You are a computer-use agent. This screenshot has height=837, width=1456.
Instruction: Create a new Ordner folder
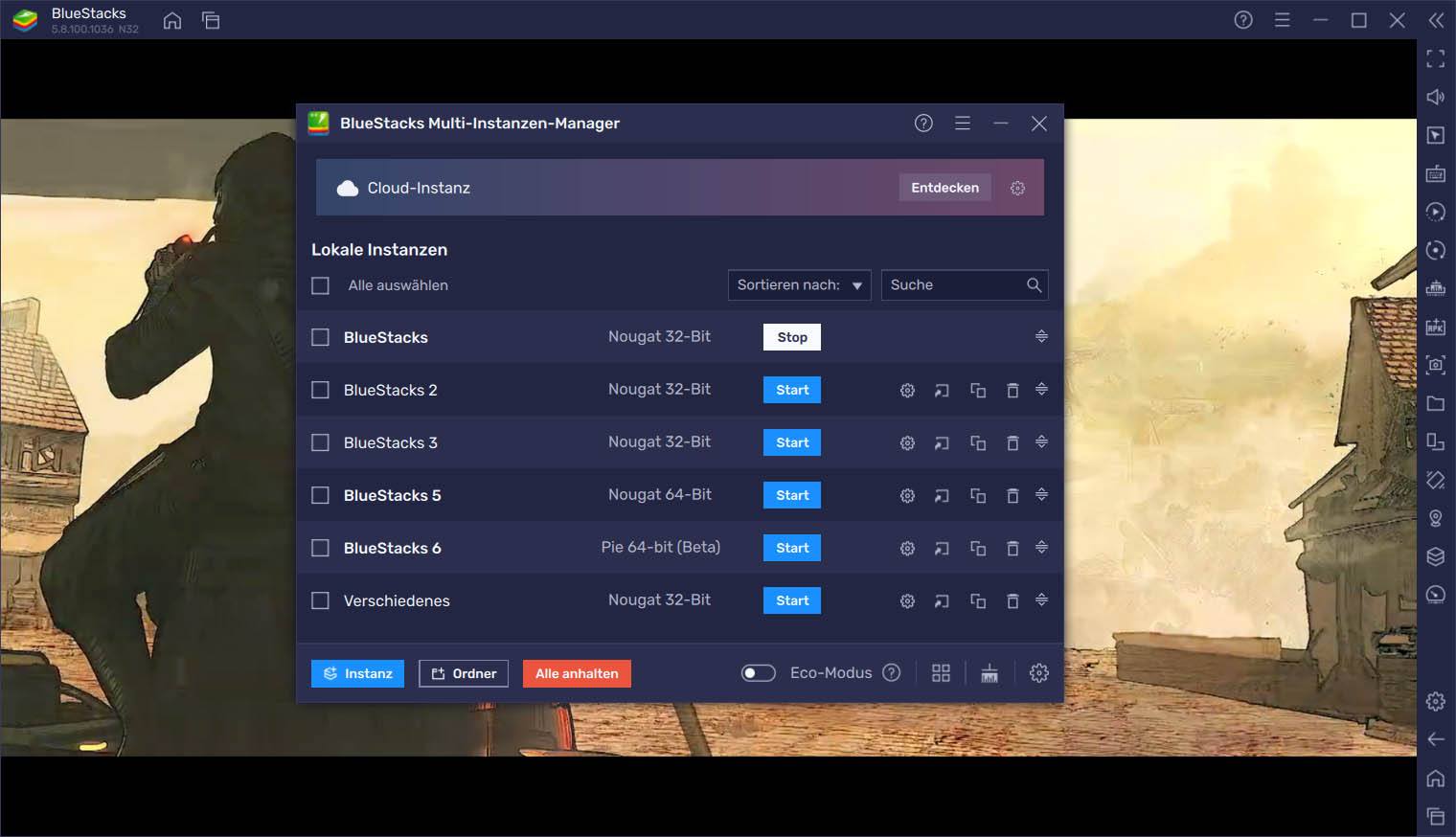[464, 673]
